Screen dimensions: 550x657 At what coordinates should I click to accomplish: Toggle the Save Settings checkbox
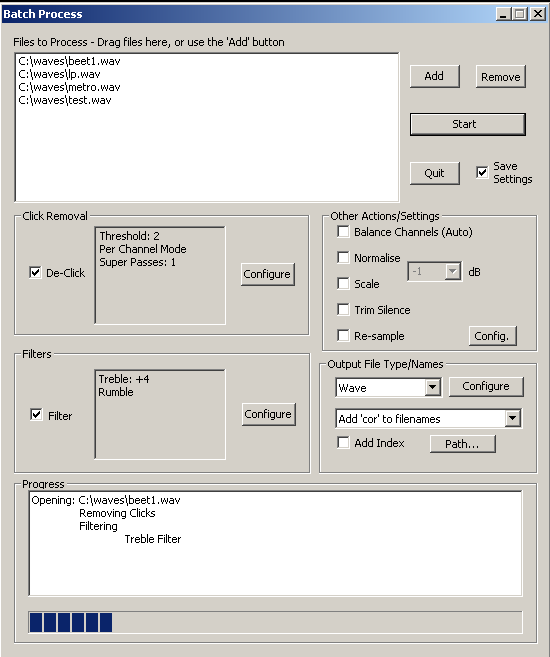point(482,172)
